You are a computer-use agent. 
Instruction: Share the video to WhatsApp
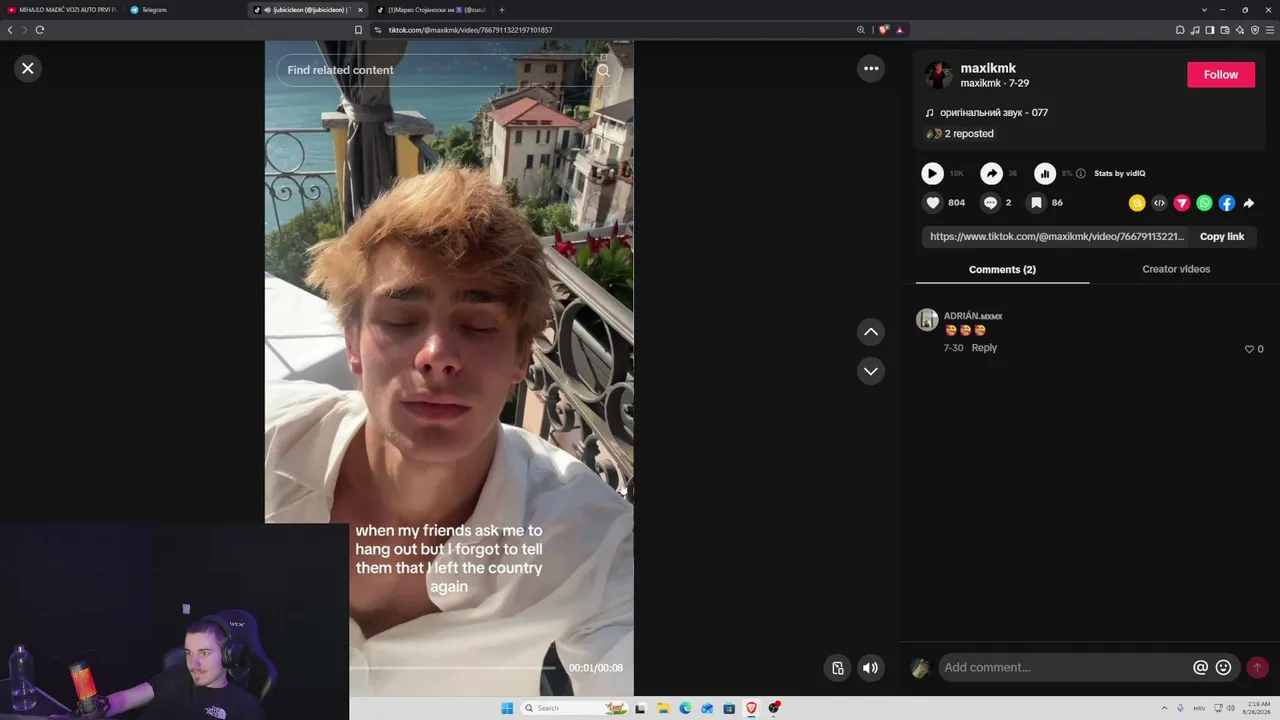1204,203
